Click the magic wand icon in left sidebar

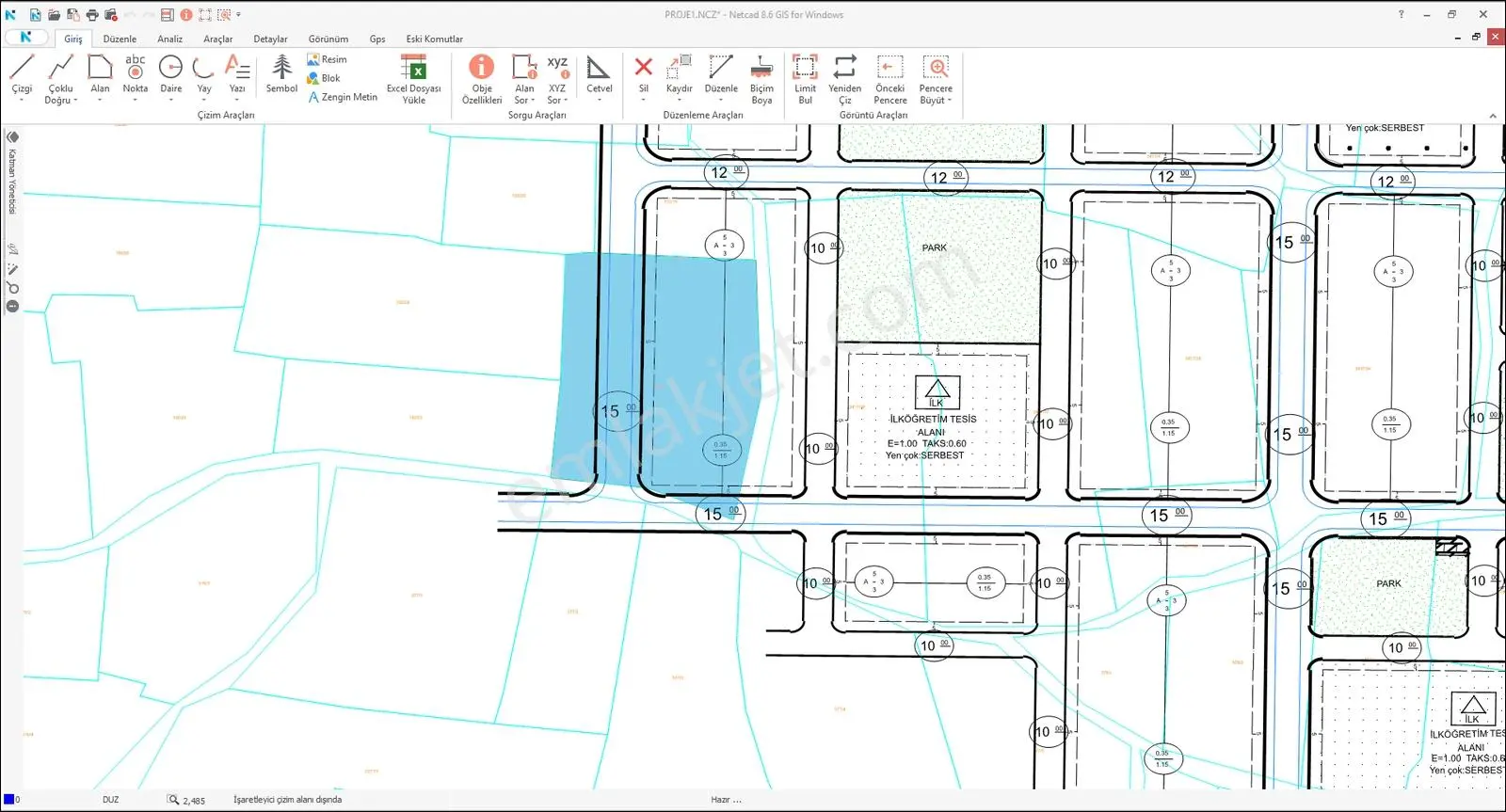pyautogui.click(x=12, y=268)
